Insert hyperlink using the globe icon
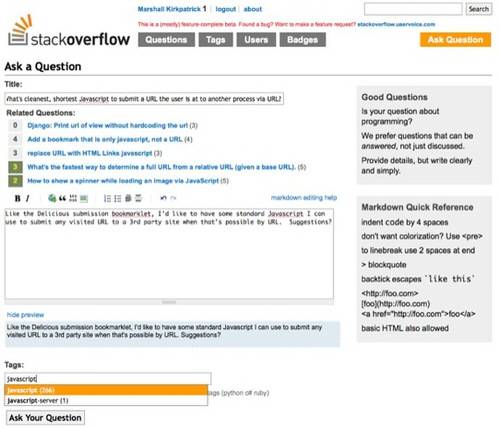The width and height of the screenshot is (500, 428). pos(52,198)
